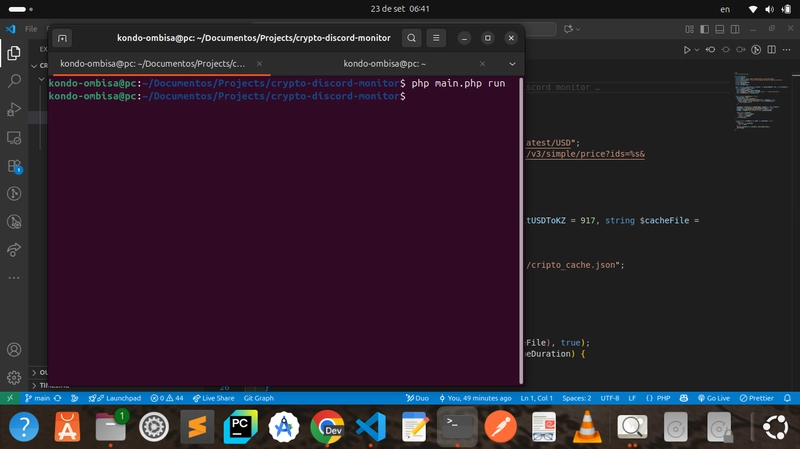The height and width of the screenshot is (449, 800).
Task: Click the new terminal tab button
Action: click(62, 38)
